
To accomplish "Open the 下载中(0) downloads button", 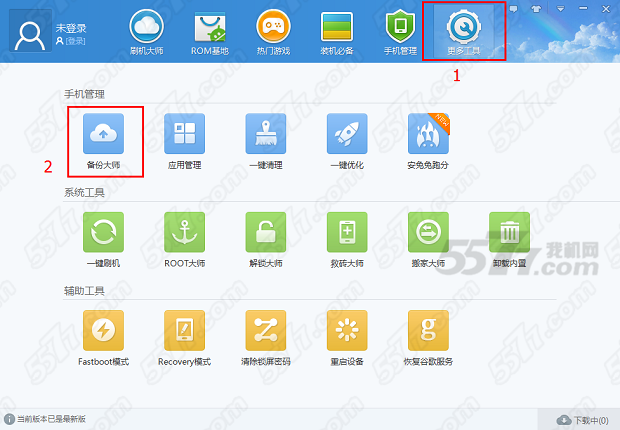I will pos(582,420).
